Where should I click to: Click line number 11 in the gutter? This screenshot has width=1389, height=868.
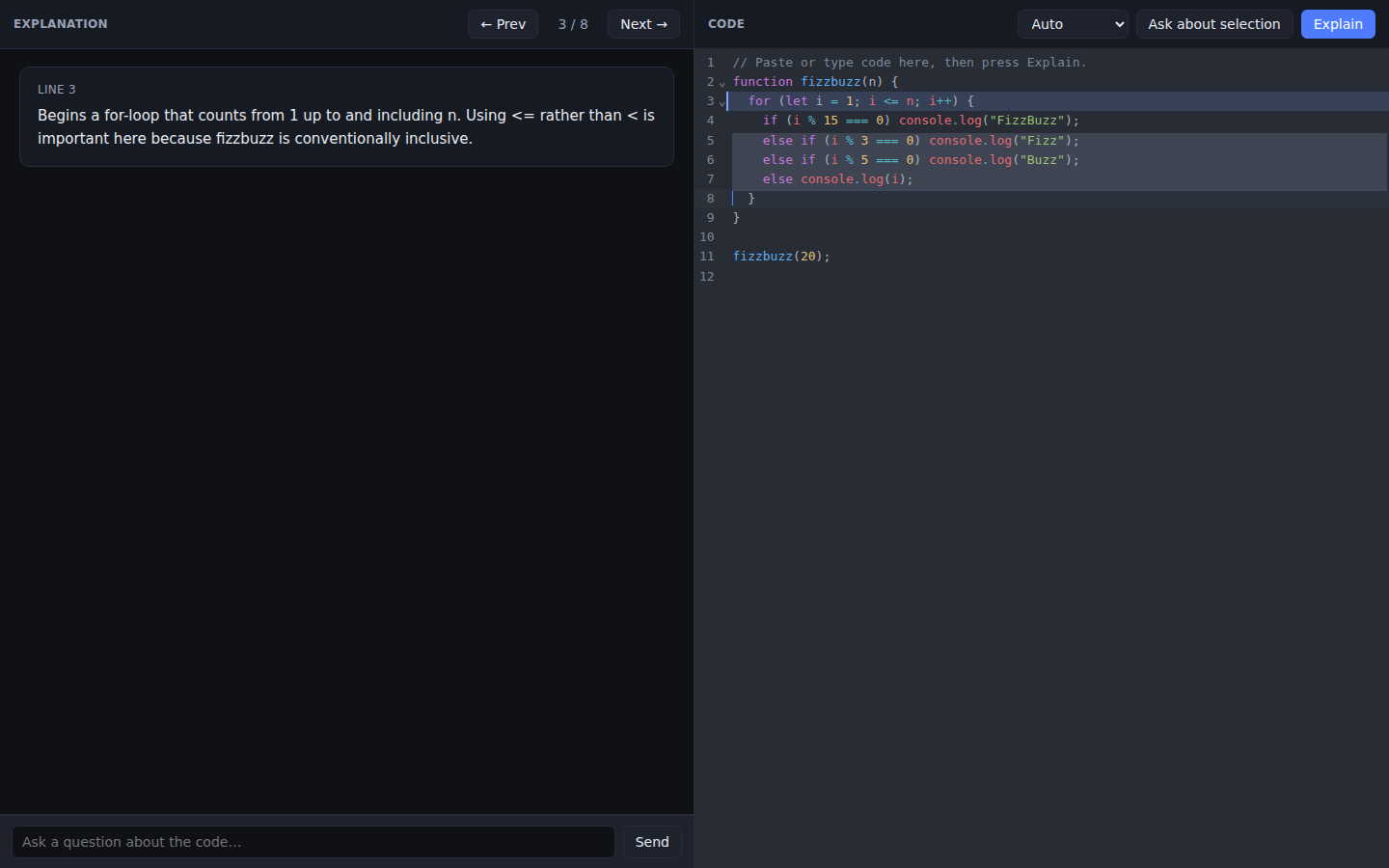(707, 257)
